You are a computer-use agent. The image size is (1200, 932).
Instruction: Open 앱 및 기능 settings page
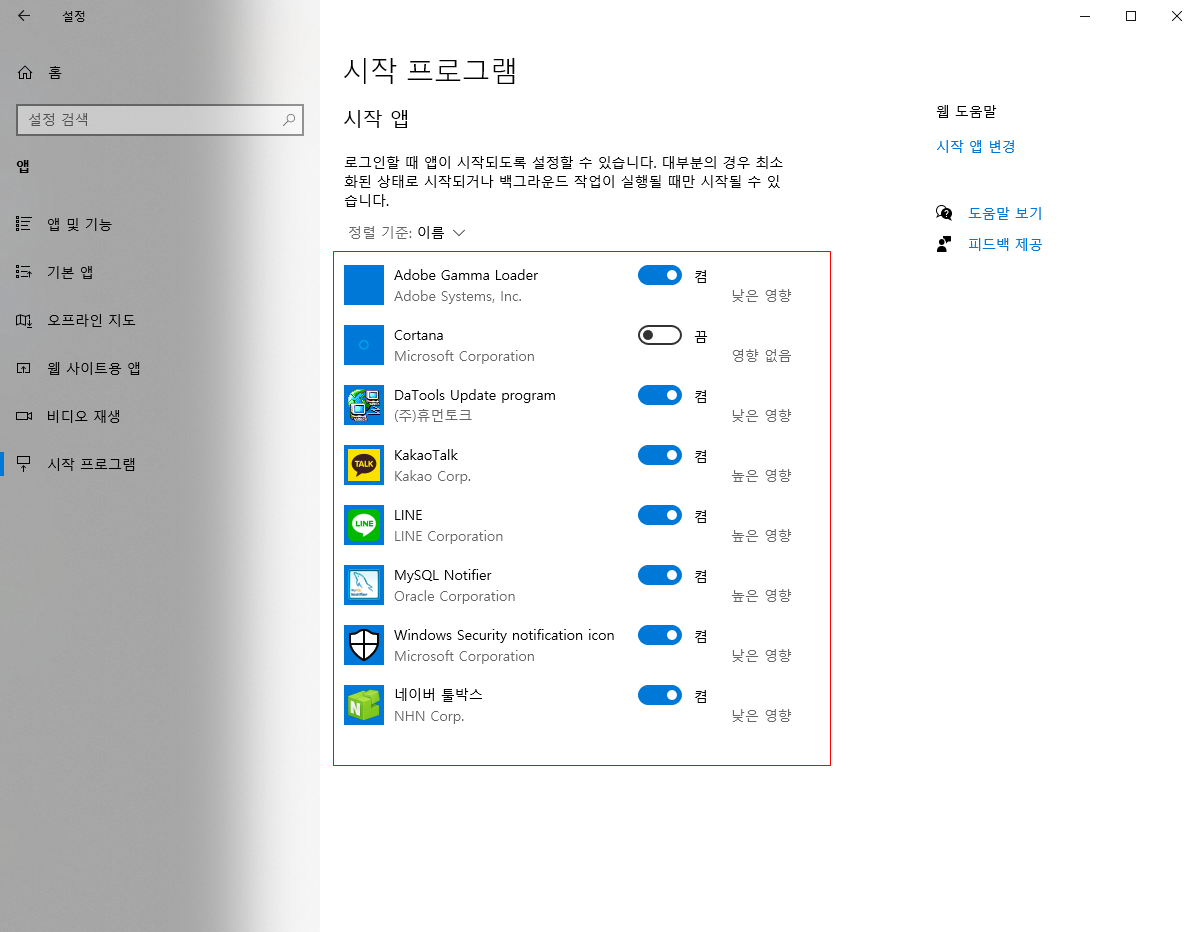(160, 224)
